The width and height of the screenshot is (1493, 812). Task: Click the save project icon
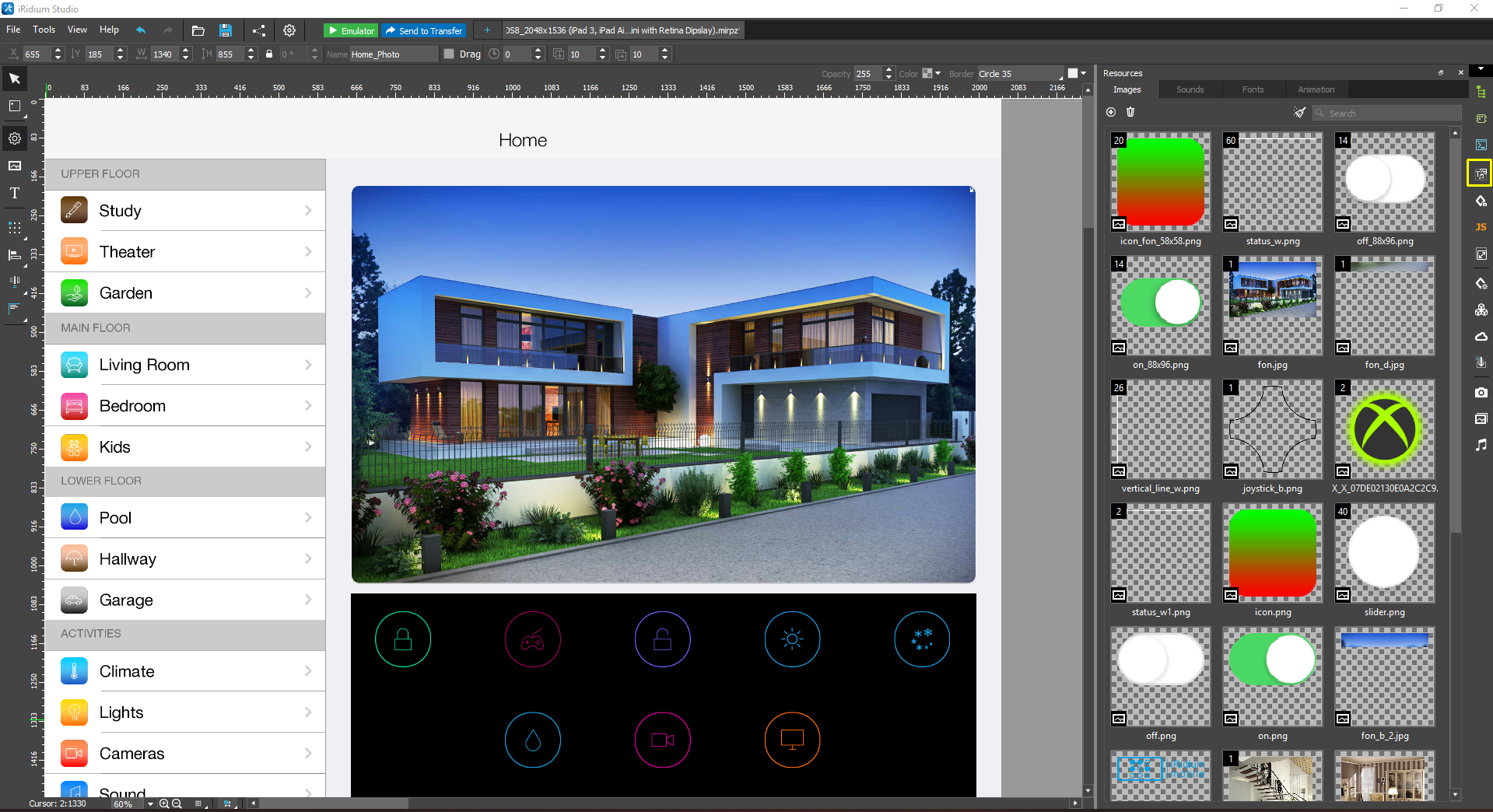click(226, 30)
